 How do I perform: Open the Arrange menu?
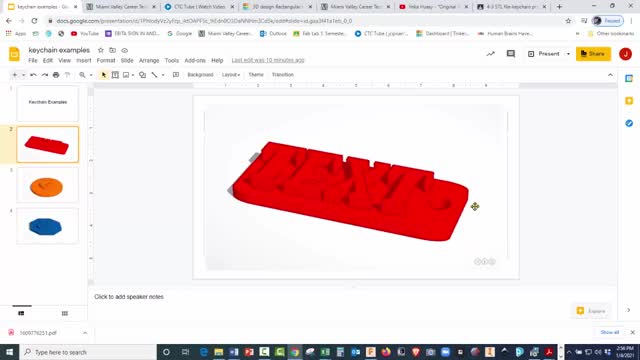pos(149,60)
